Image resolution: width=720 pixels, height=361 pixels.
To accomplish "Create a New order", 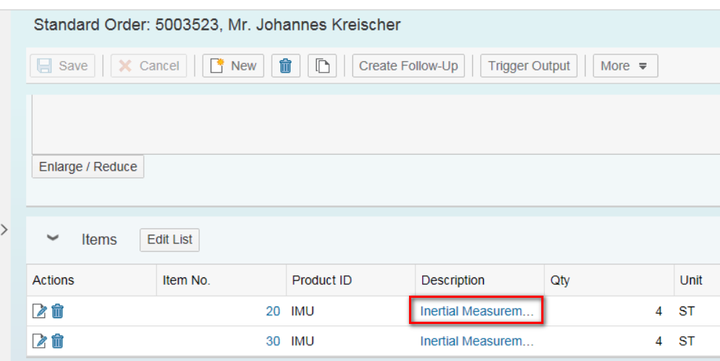I will [233, 66].
